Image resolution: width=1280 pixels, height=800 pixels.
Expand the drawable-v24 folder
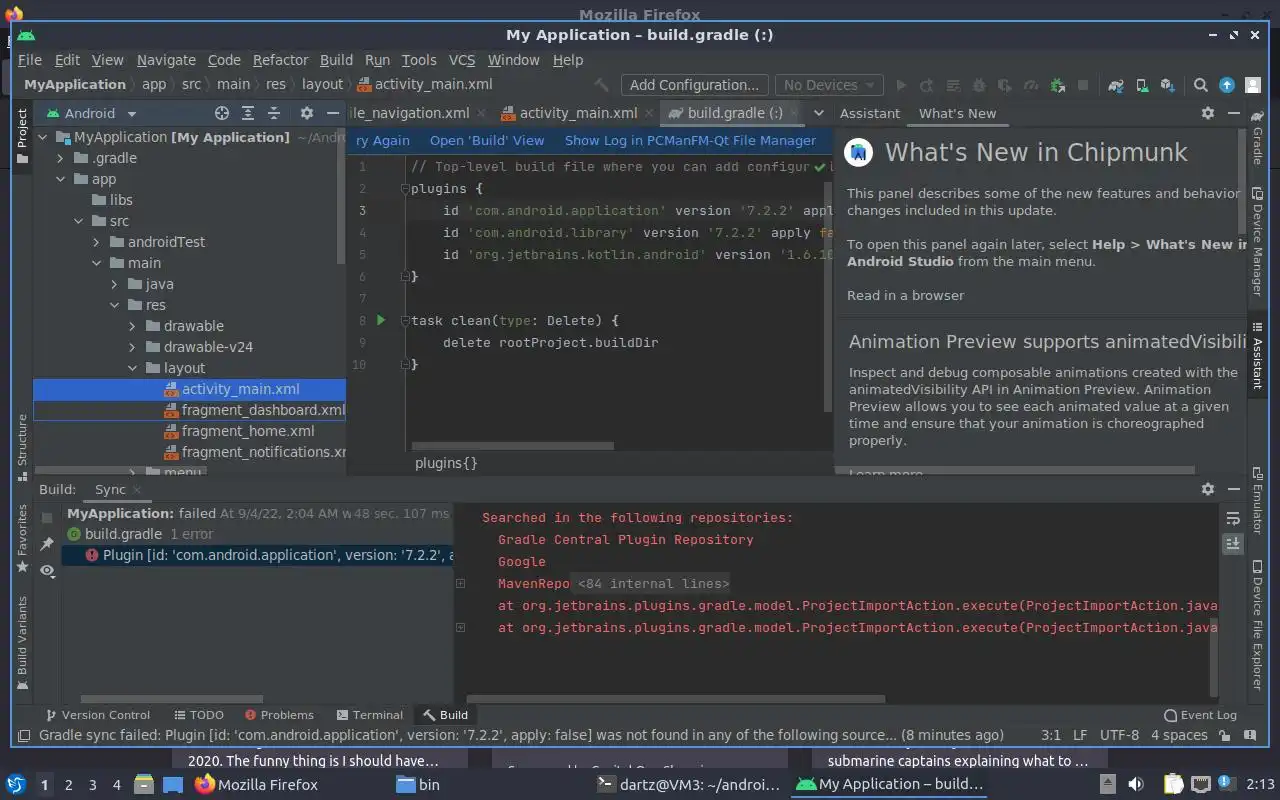132,347
